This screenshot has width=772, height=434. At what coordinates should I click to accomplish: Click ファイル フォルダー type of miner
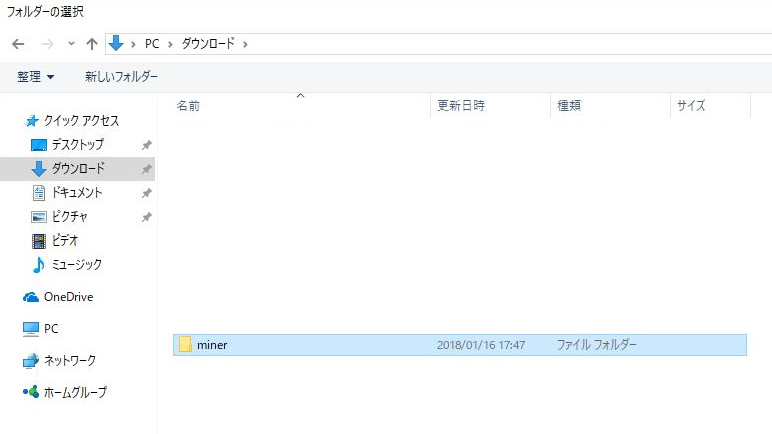coord(597,345)
